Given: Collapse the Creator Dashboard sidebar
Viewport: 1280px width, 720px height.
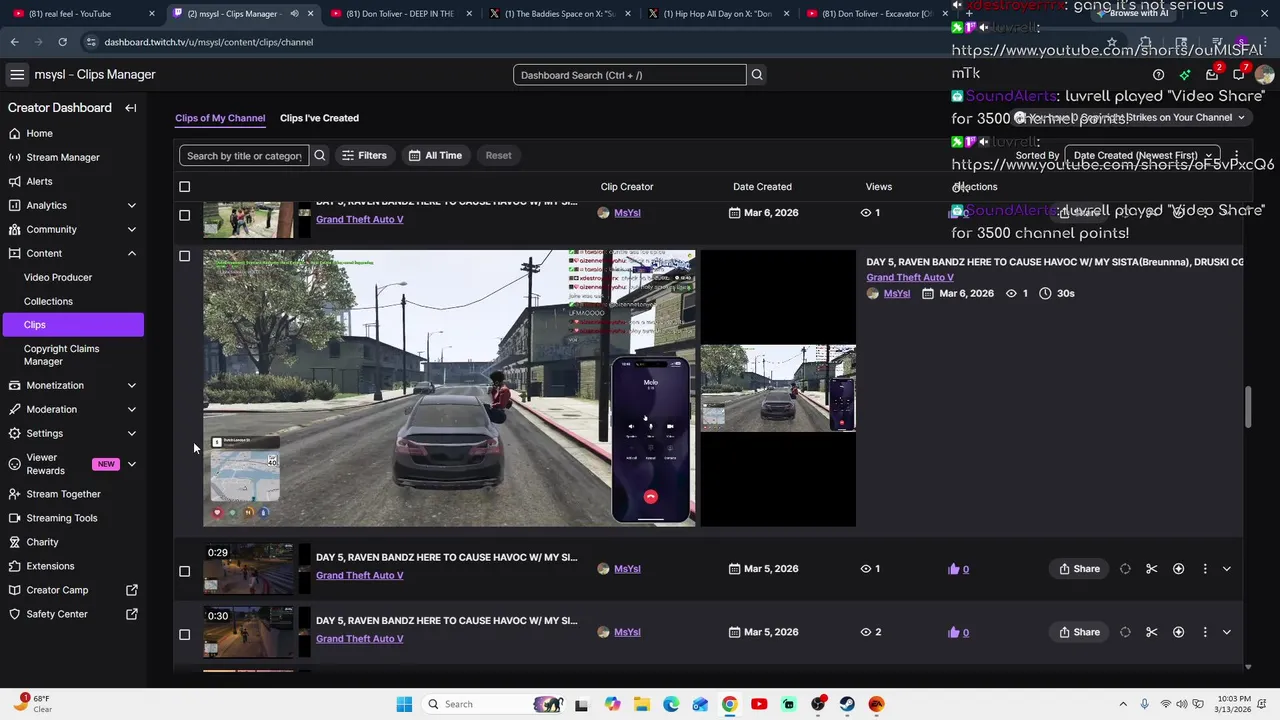Looking at the screenshot, I should pos(130,108).
